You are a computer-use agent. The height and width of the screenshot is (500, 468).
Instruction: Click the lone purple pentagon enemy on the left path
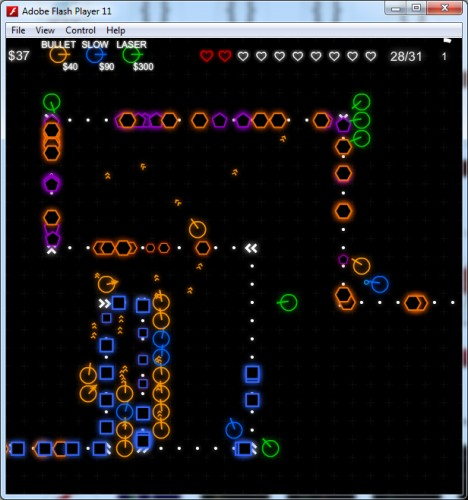point(52,183)
